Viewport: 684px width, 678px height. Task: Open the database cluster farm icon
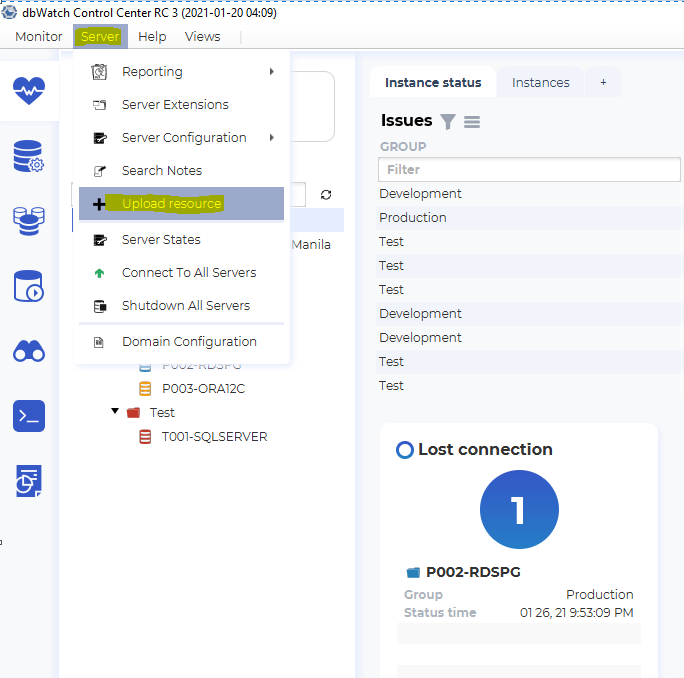[28, 221]
